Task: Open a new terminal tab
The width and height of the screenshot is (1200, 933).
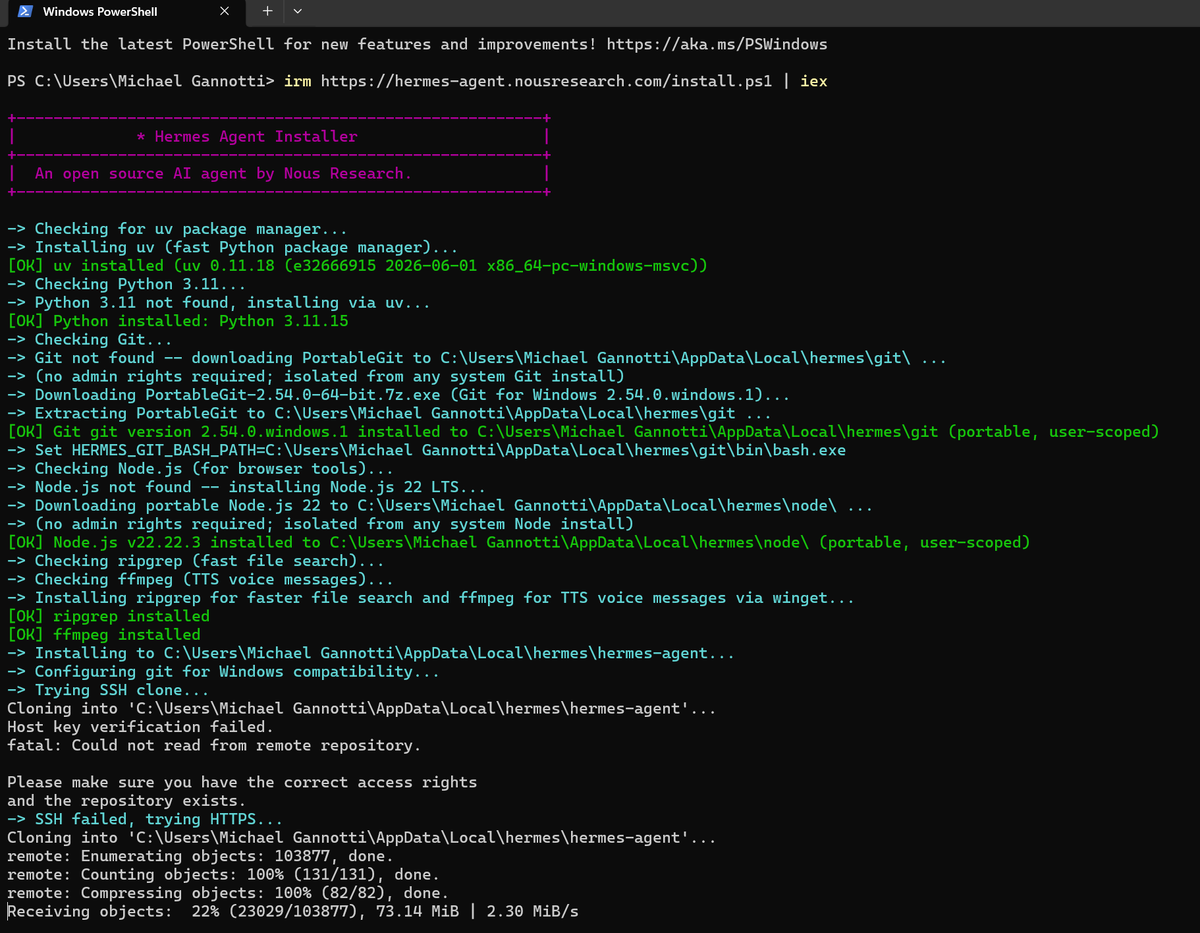Action: pyautogui.click(x=267, y=12)
